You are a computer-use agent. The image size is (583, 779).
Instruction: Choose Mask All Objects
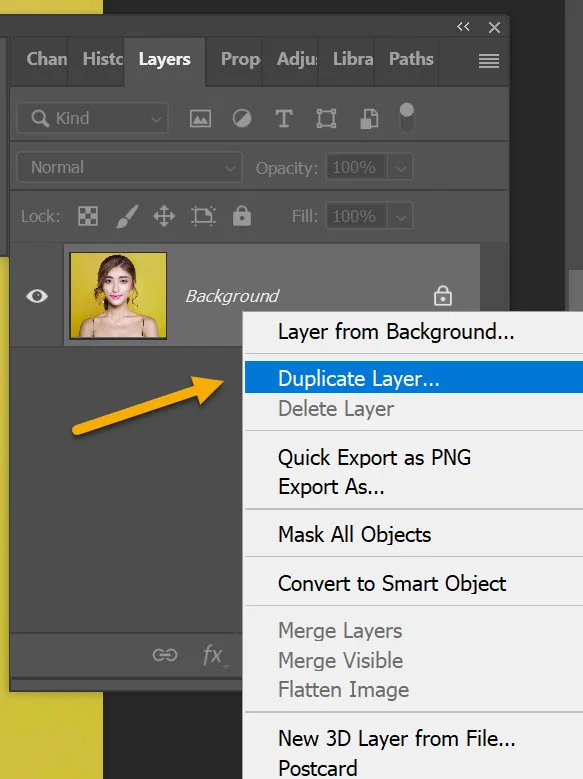(x=414, y=535)
